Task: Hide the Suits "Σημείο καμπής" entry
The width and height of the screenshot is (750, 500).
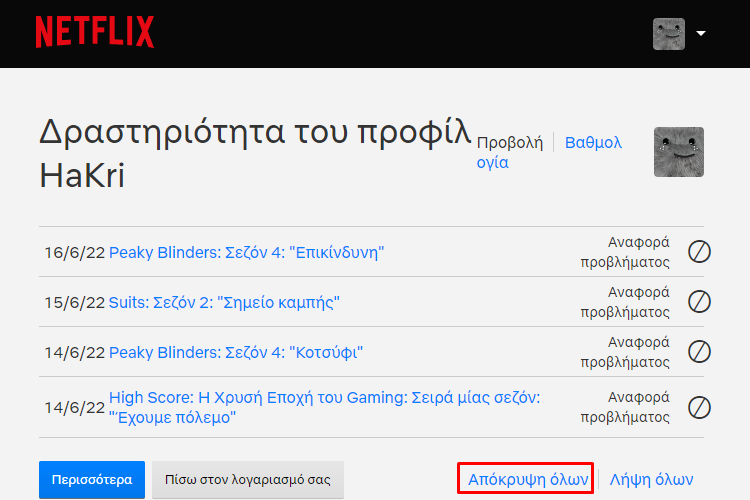Action: [x=699, y=302]
